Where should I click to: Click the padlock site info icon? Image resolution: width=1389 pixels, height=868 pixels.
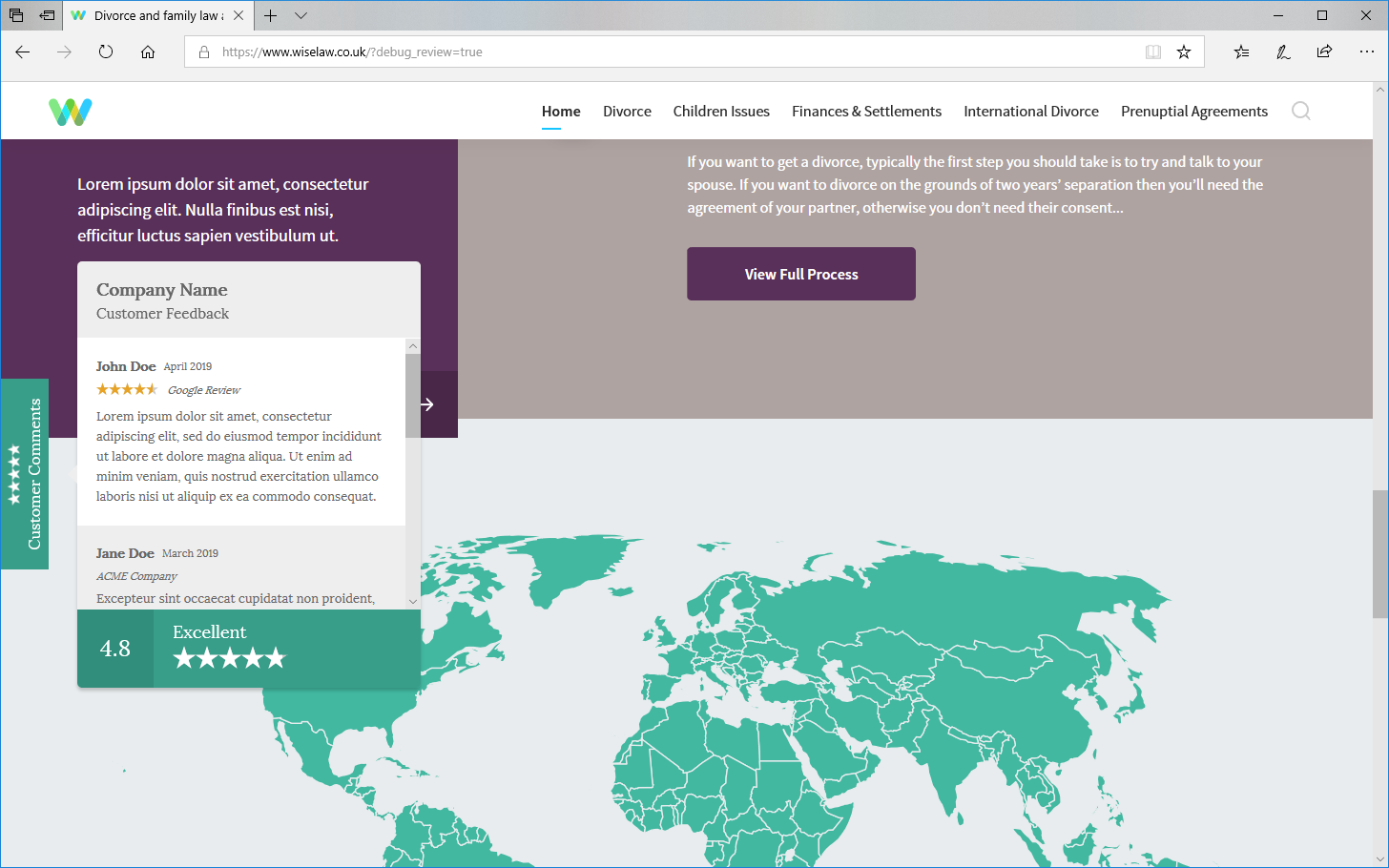click(x=203, y=52)
